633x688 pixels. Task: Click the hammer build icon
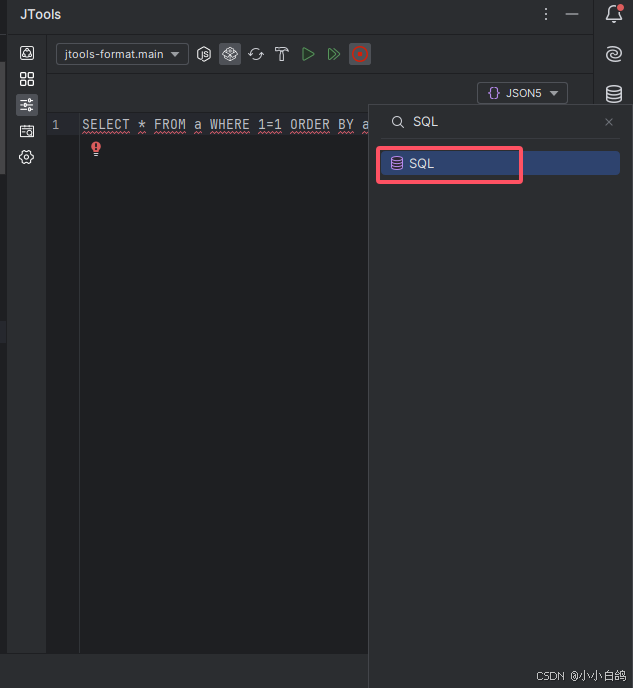click(x=282, y=54)
